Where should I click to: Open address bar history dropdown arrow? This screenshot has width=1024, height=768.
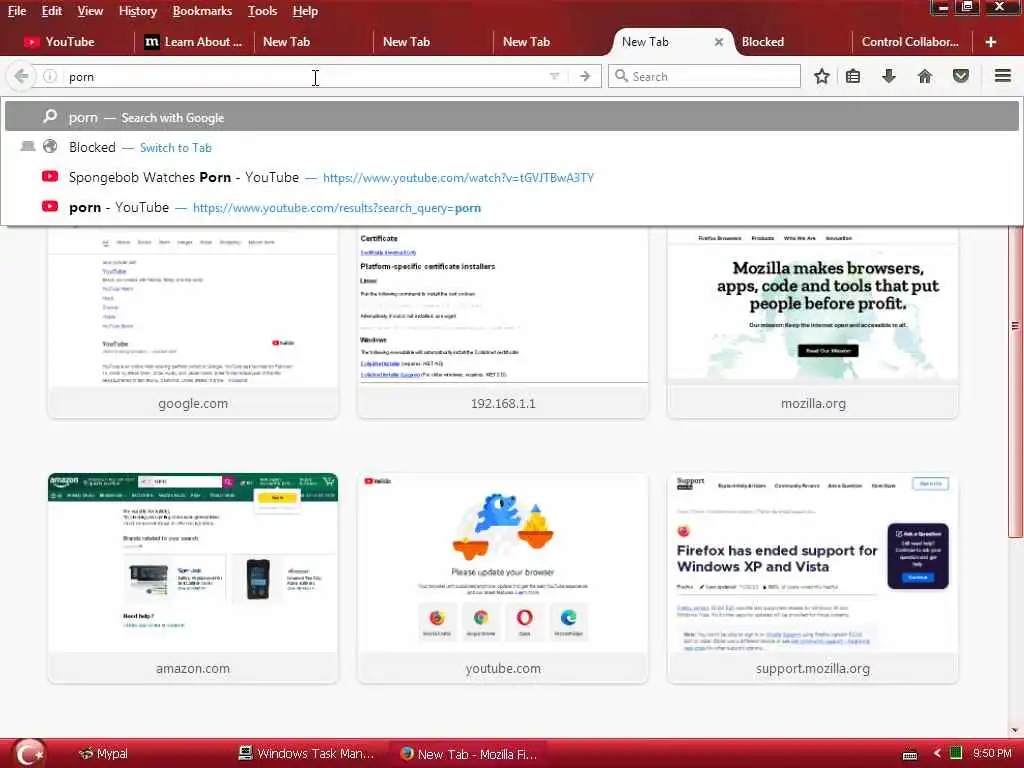pos(554,76)
